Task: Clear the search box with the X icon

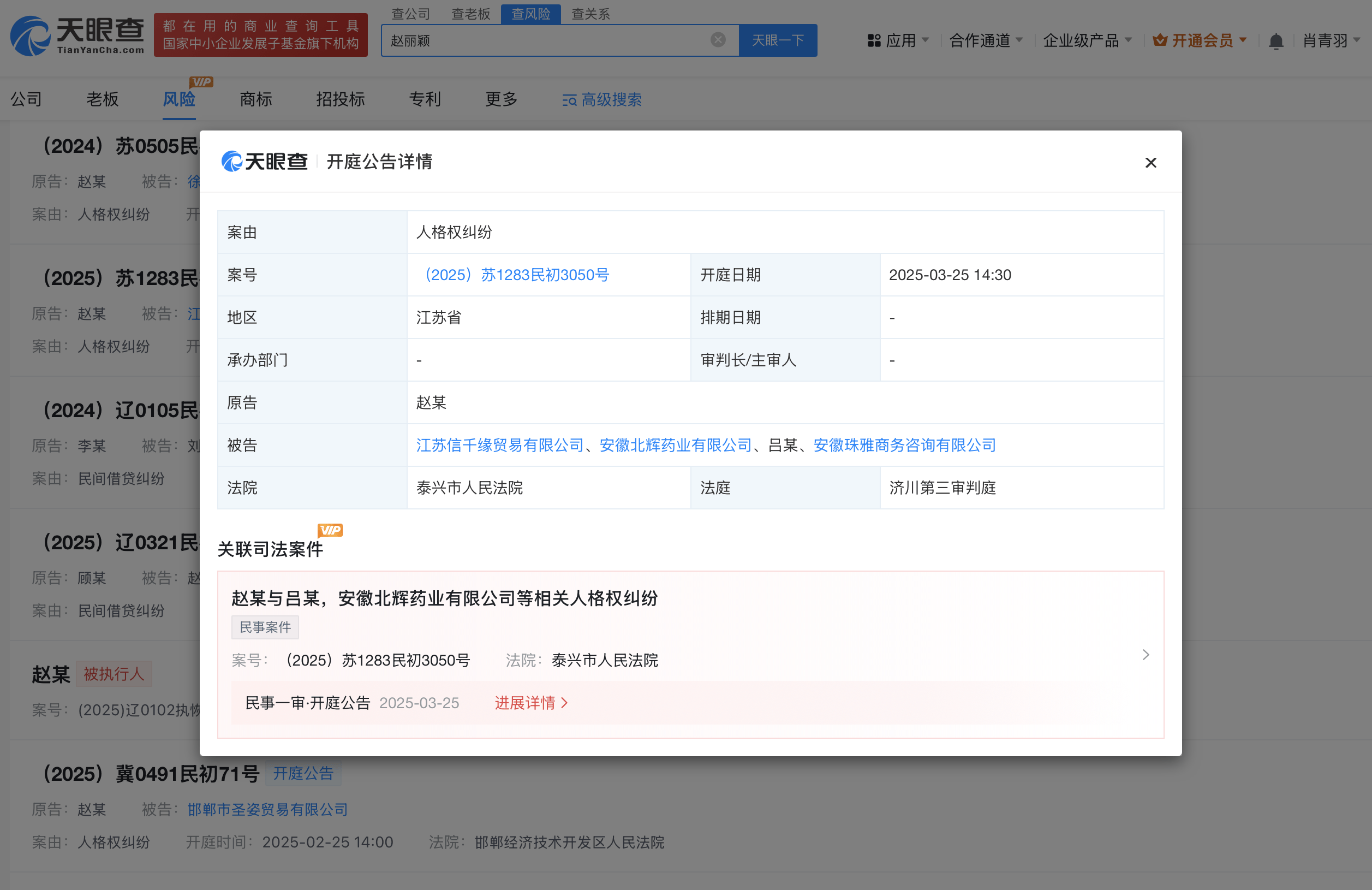Action: click(x=718, y=40)
